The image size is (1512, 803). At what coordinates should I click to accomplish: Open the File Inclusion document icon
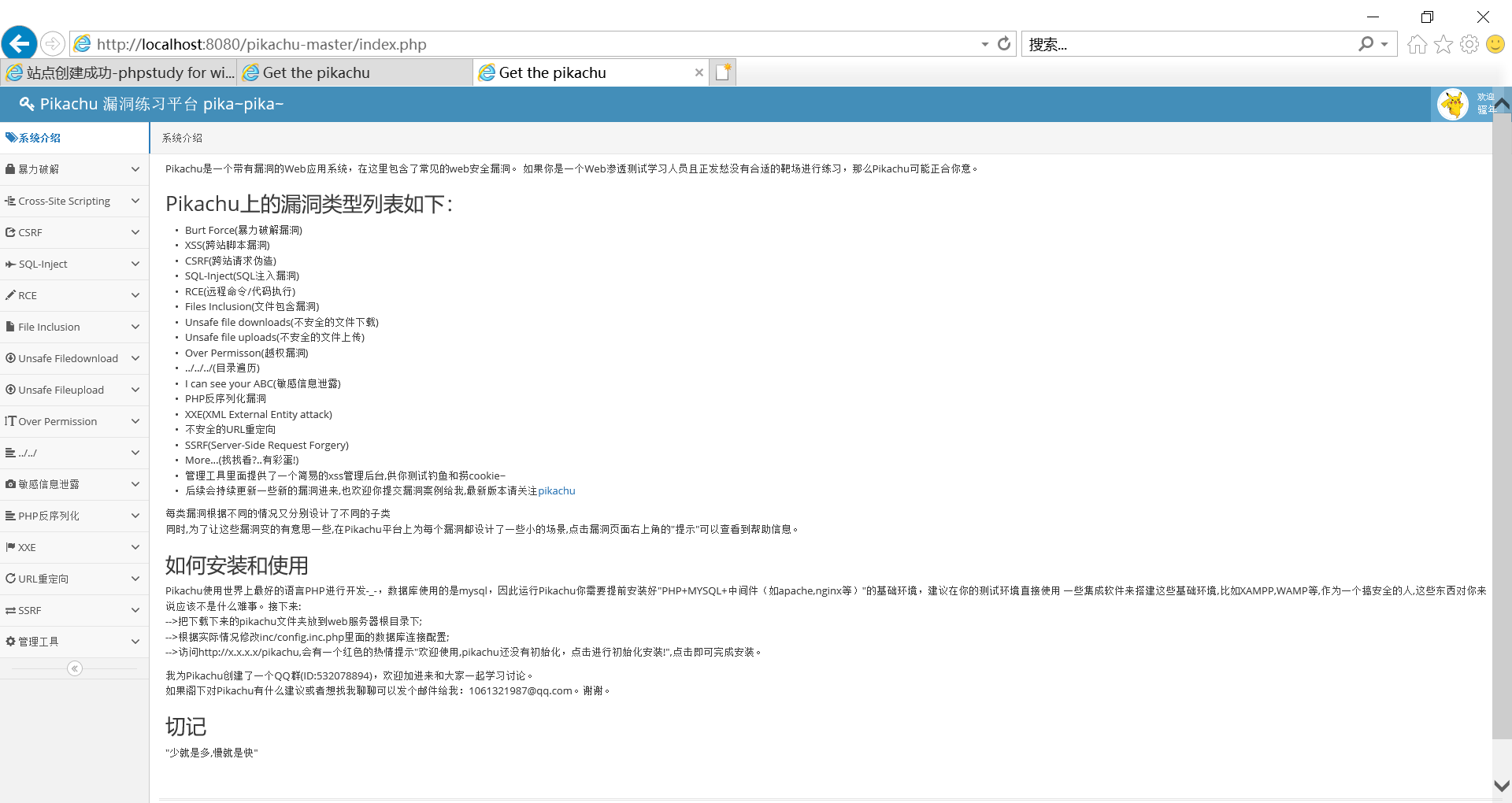click(x=10, y=327)
